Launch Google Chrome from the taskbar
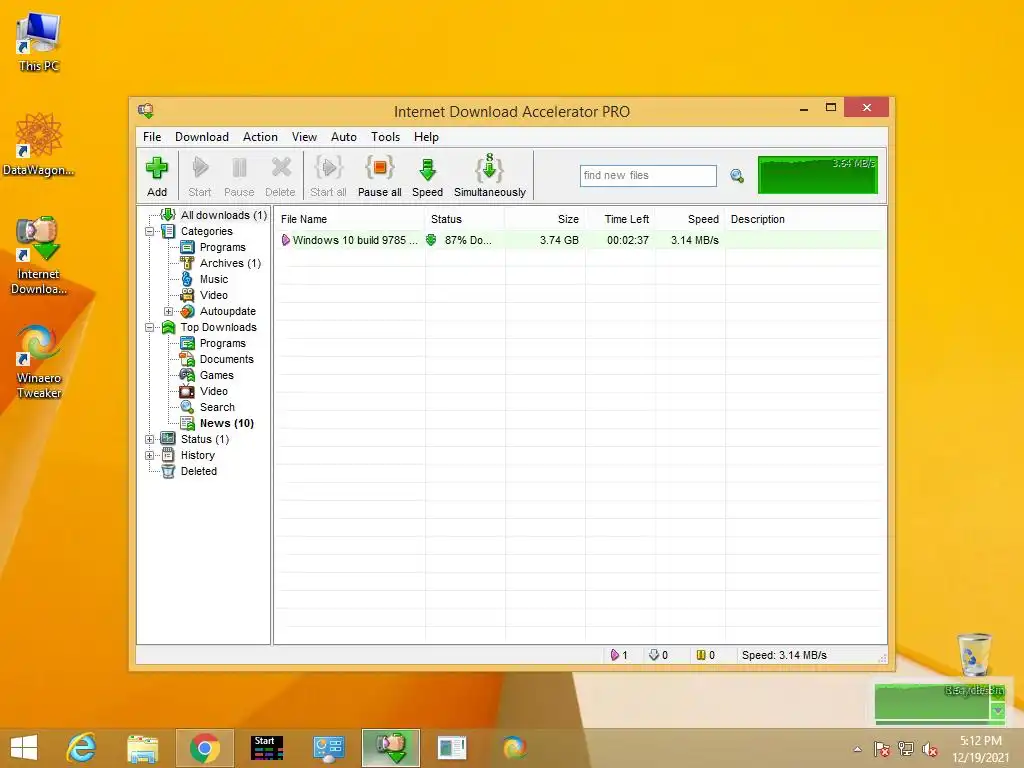 point(205,748)
